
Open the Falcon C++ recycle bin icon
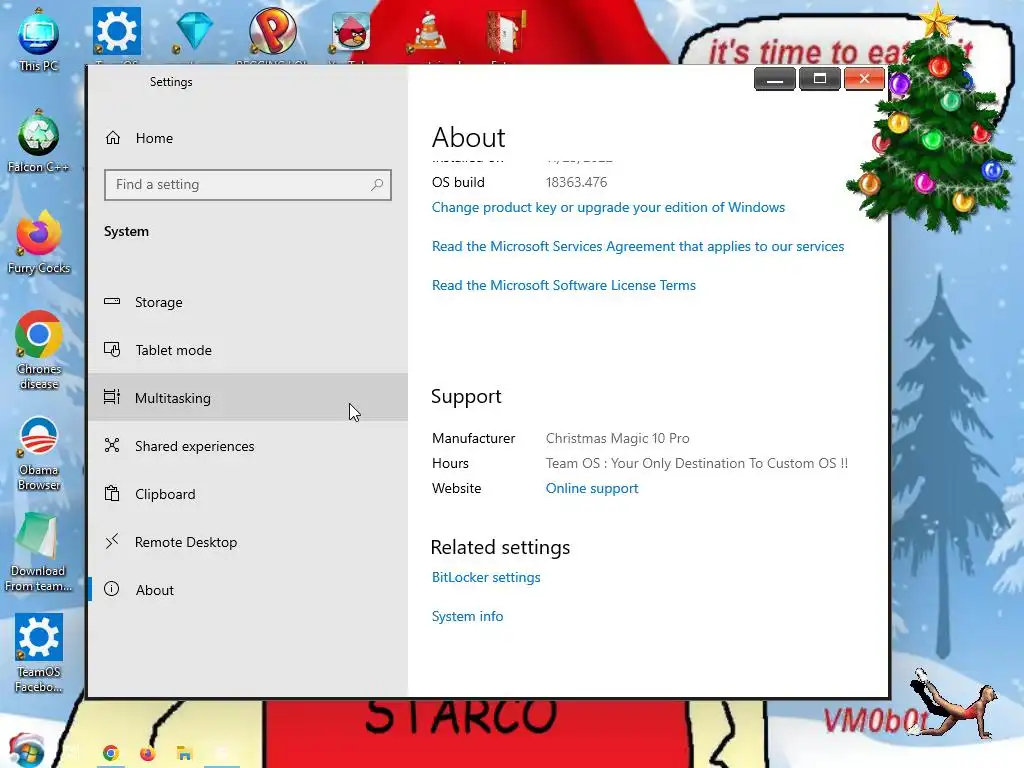(x=39, y=142)
